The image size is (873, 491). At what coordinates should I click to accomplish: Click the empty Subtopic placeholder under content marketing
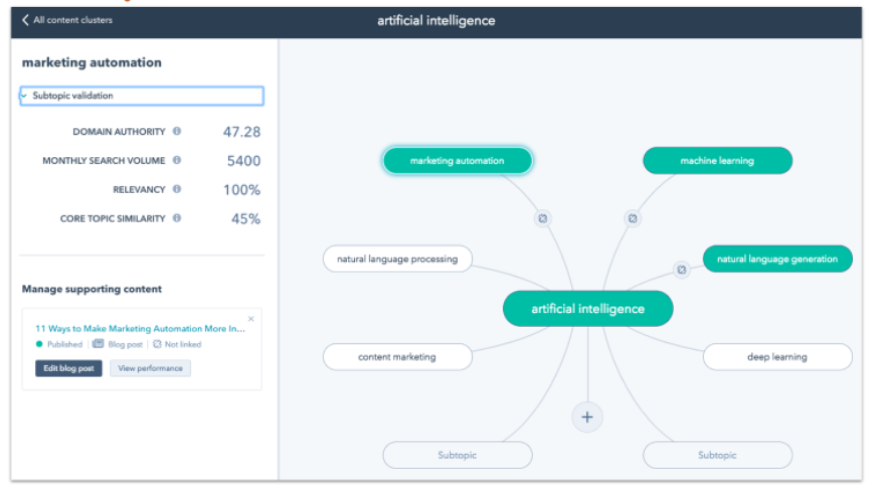click(x=457, y=455)
